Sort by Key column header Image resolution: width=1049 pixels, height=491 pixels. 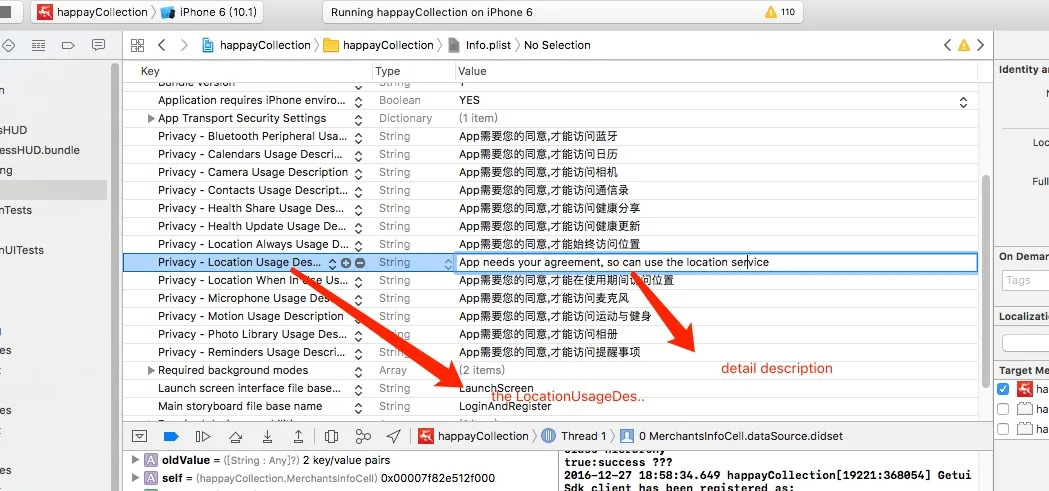click(248, 71)
